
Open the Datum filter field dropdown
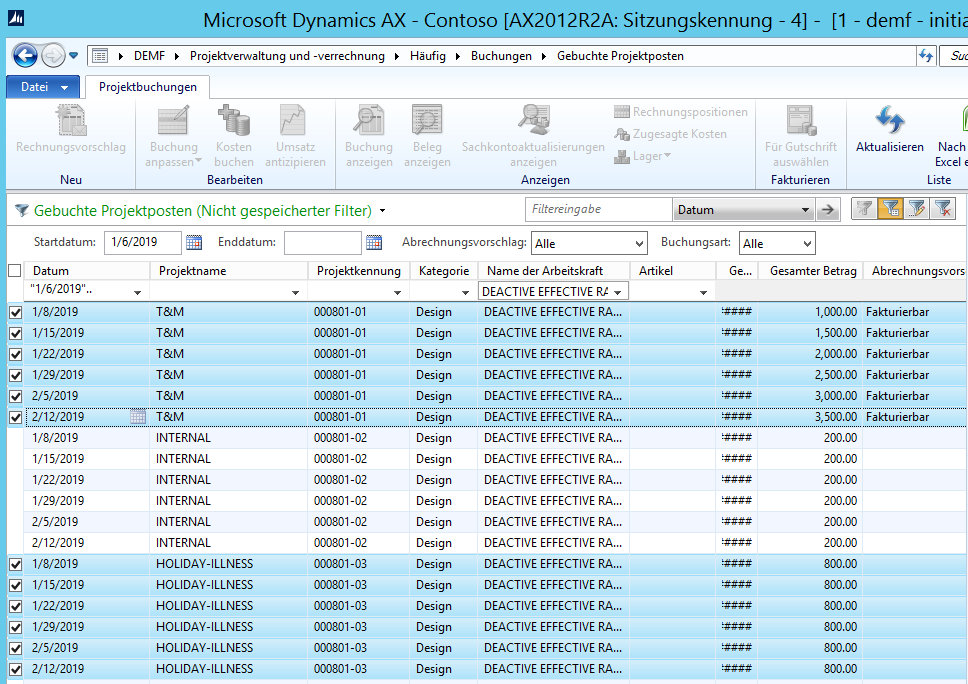pos(805,210)
